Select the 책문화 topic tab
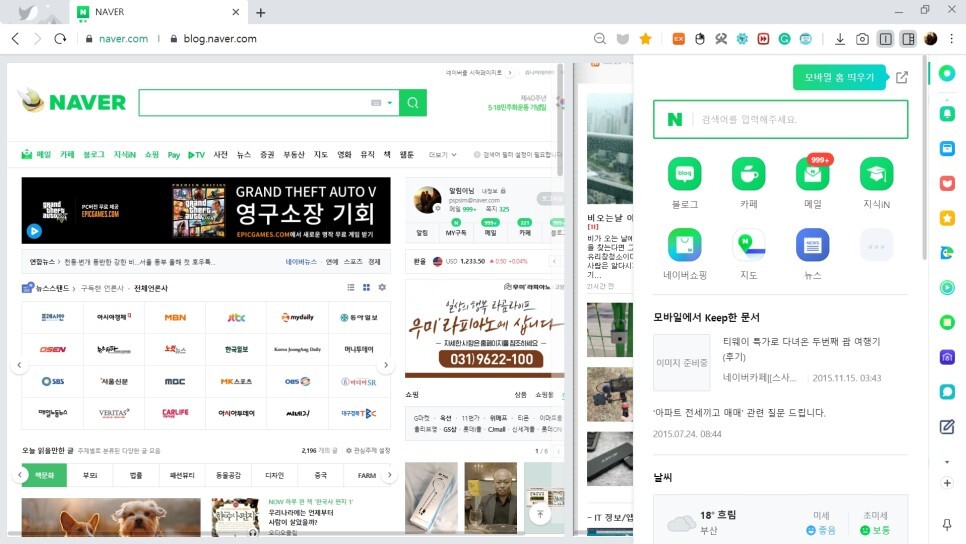 click(44, 475)
